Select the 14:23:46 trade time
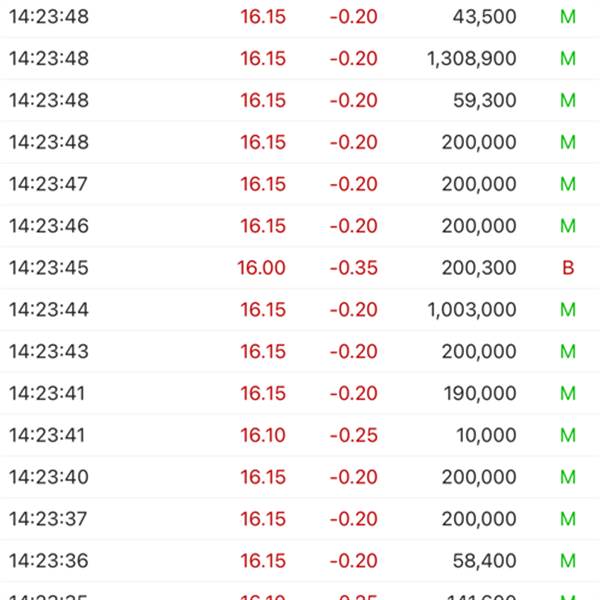This screenshot has height=600, width=600. click(48, 226)
